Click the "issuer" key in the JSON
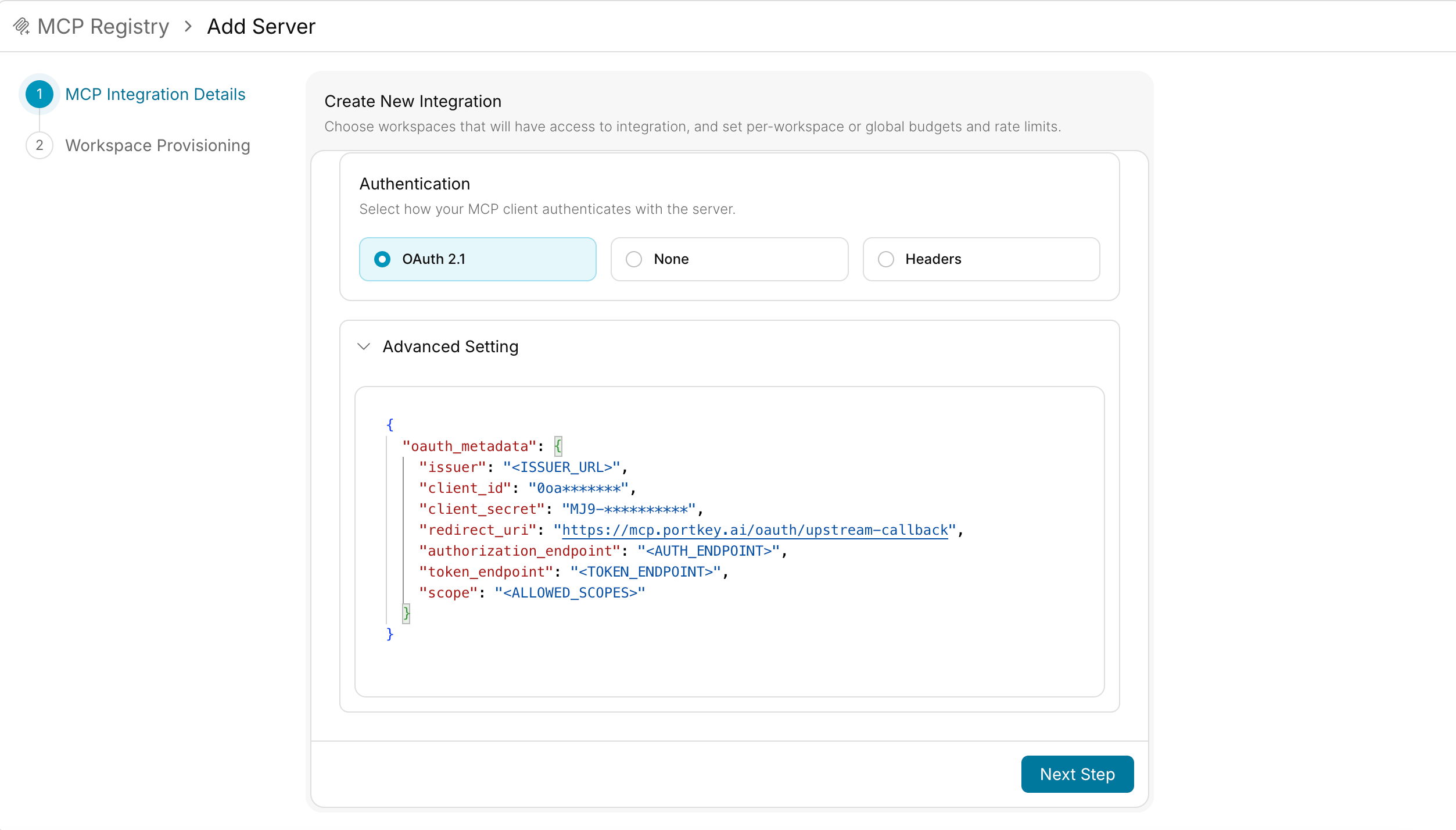Viewport: 1456px width, 830px height. 452,467
